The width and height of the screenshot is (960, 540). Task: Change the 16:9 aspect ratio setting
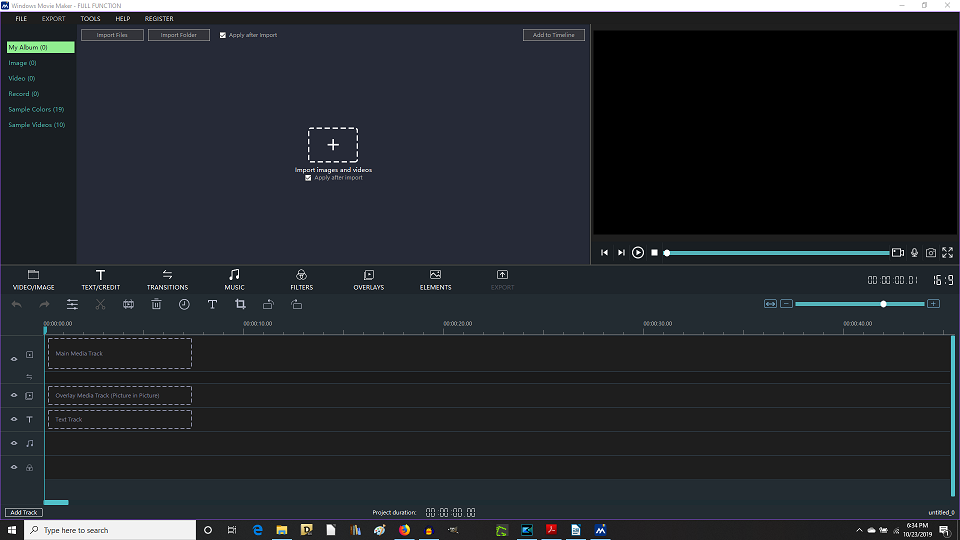coord(943,280)
